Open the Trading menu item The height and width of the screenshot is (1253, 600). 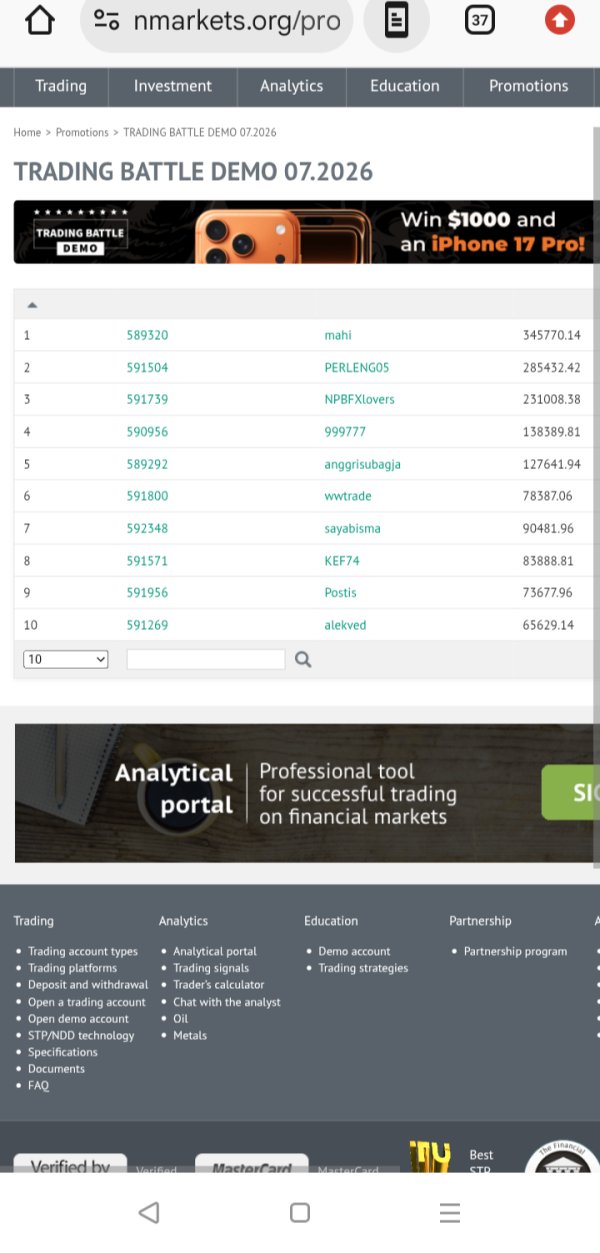[61, 86]
